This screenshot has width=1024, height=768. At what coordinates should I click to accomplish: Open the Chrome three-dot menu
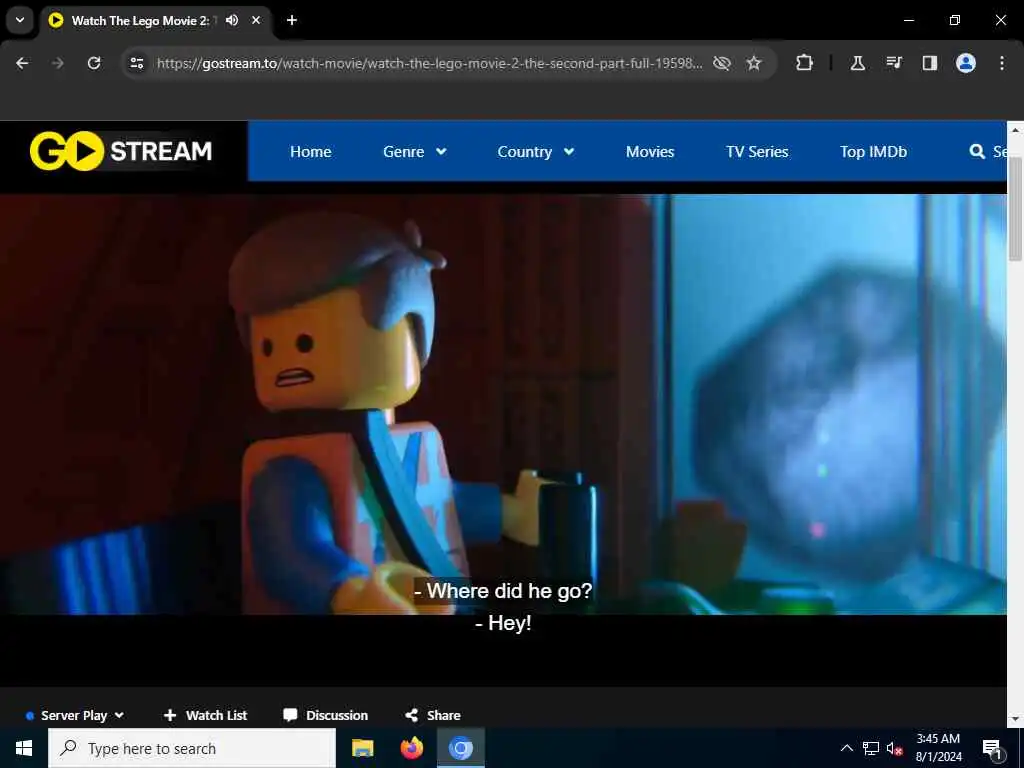tap(1002, 63)
